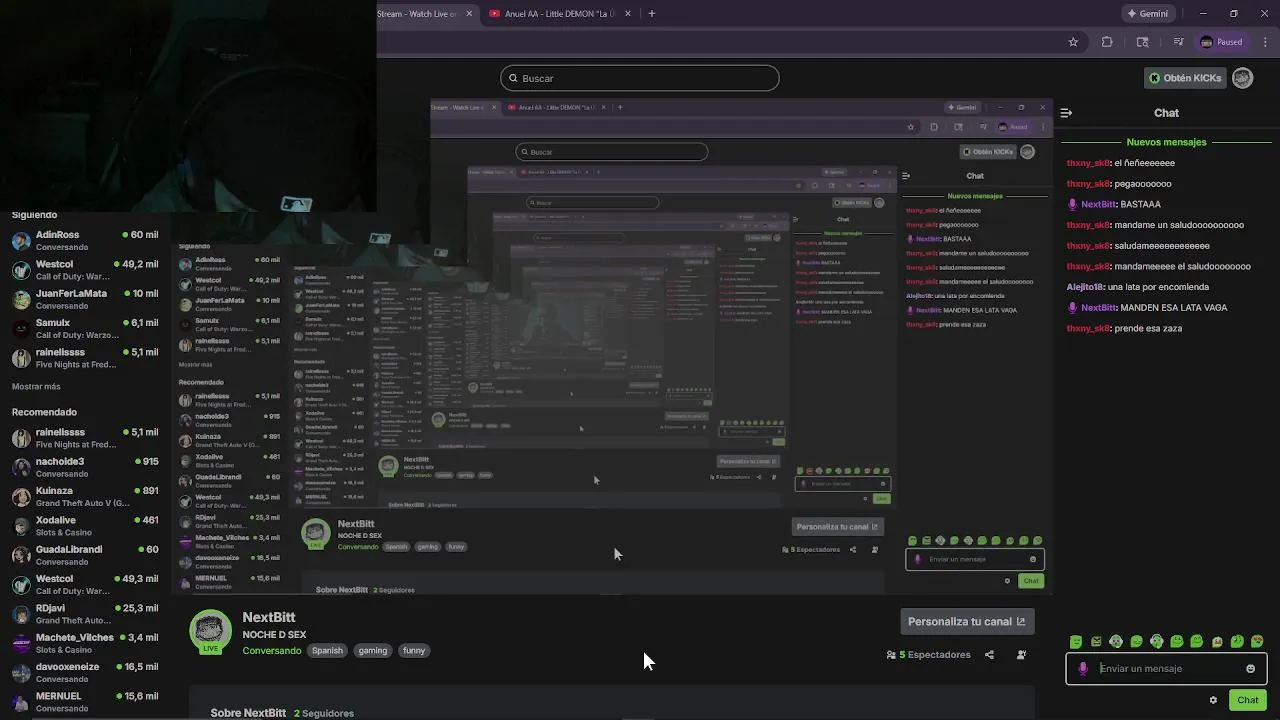Viewport: 1280px width, 720px height.
Task: Open the Gemini assistant button
Action: [1147, 14]
